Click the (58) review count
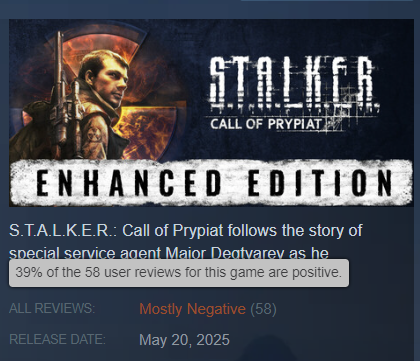420x361 pixels. [x=263, y=309]
